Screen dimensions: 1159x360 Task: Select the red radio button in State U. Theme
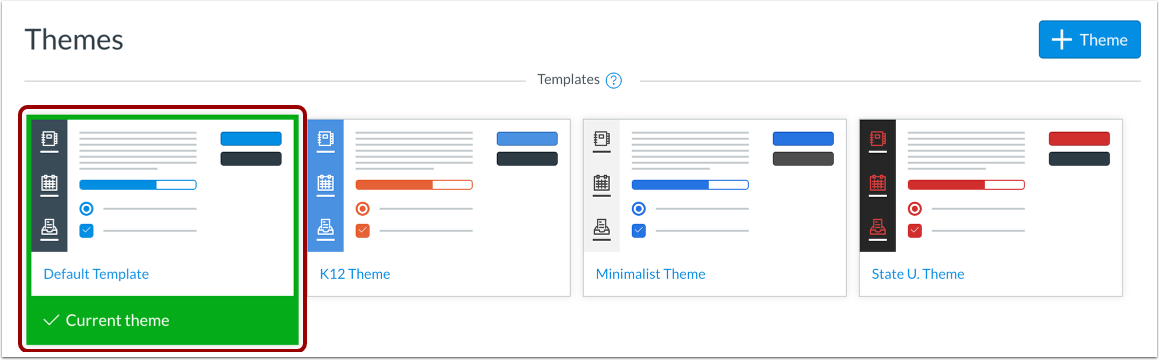tap(915, 209)
